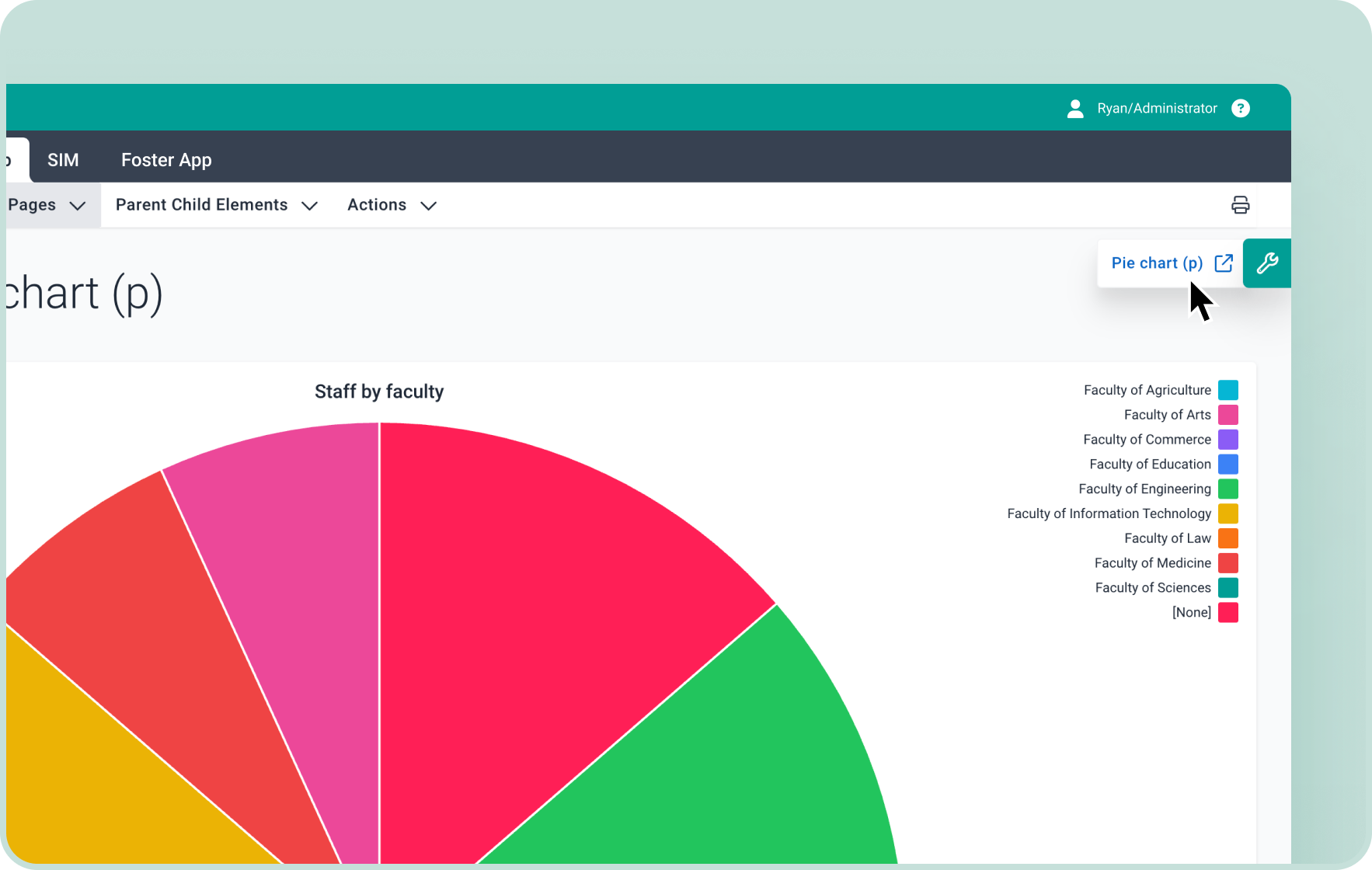Click the [None] legend color swatch
This screenshot has height=870, width=1372.
click(1227, 613)
